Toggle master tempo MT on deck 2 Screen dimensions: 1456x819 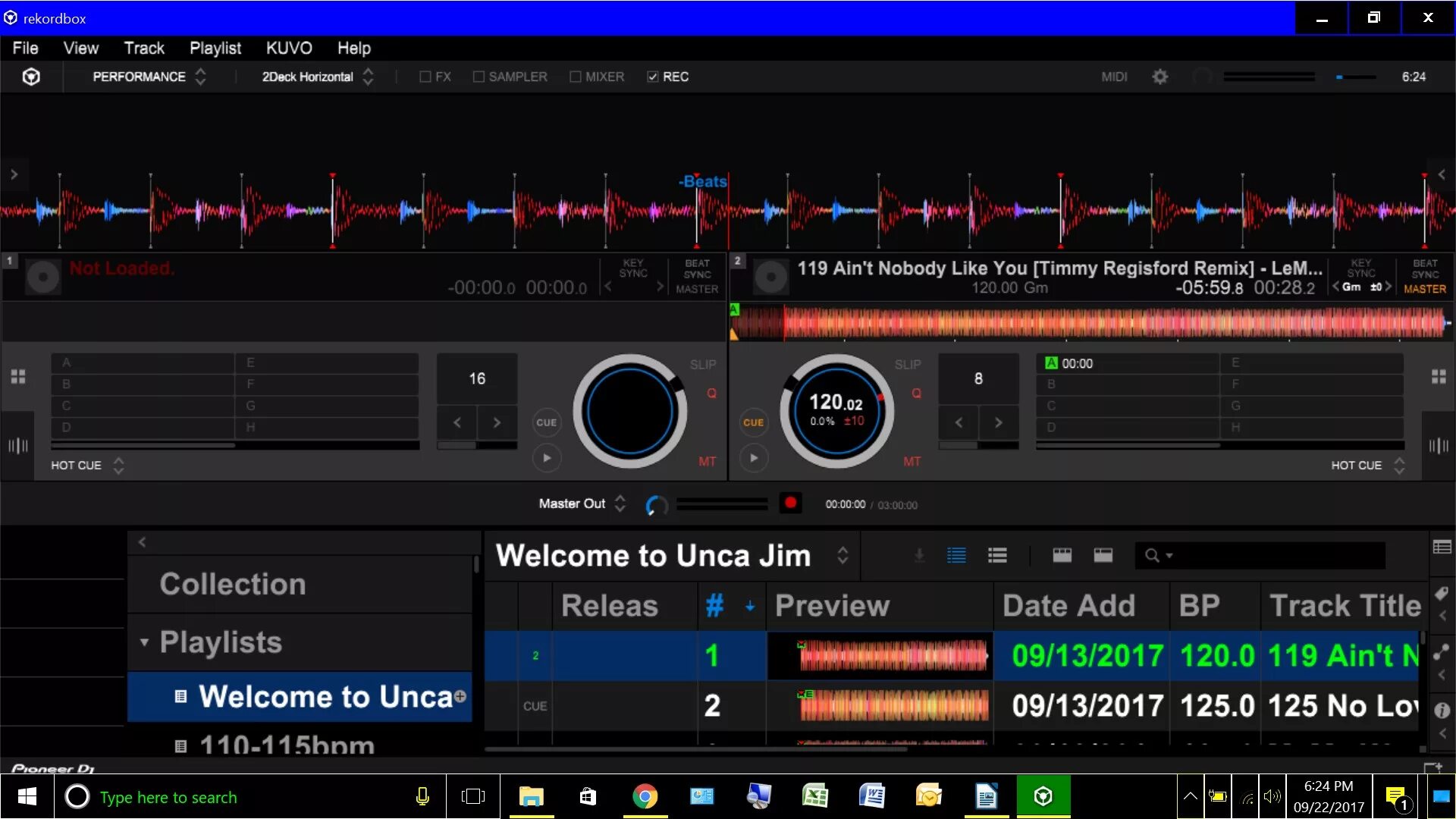click(912, 461)
